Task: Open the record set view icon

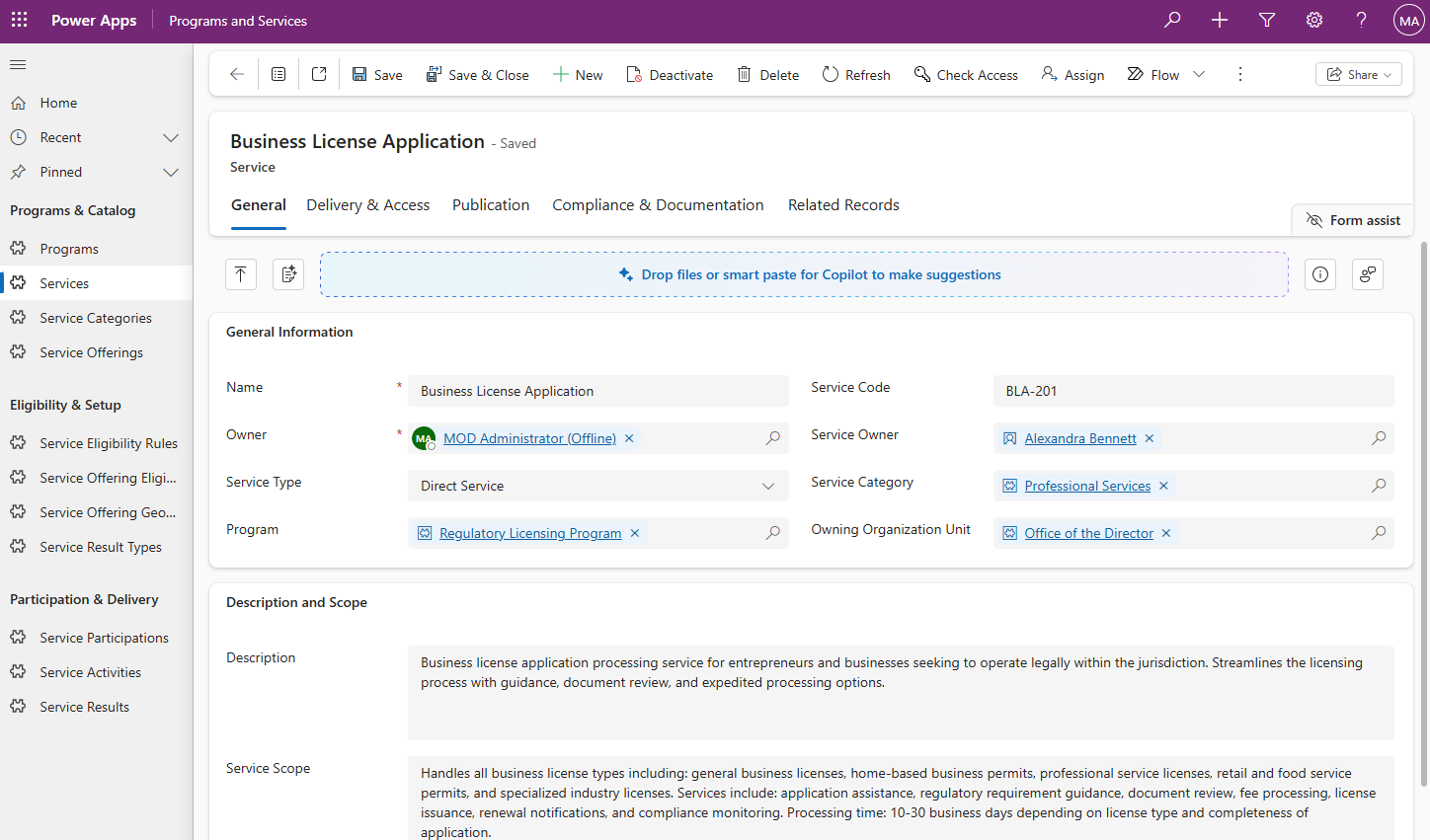Action: click(x=278, y=74)
